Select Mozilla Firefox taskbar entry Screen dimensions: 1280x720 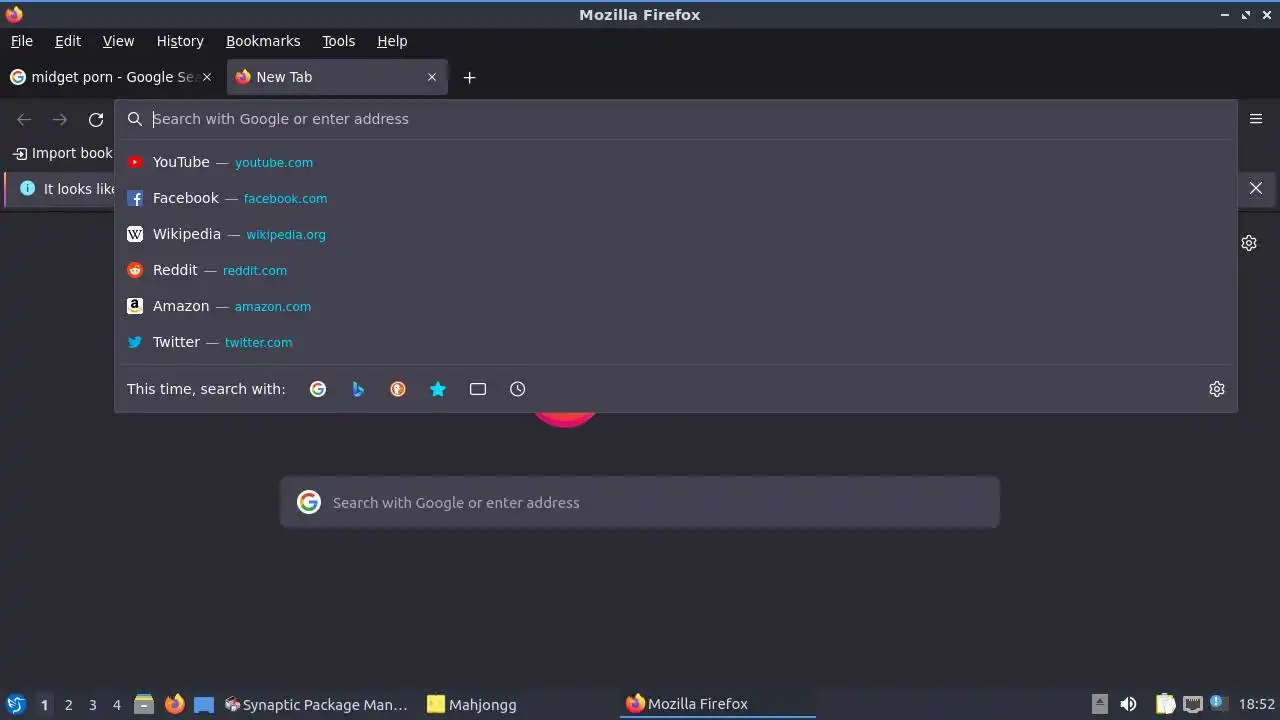(718, 704)
